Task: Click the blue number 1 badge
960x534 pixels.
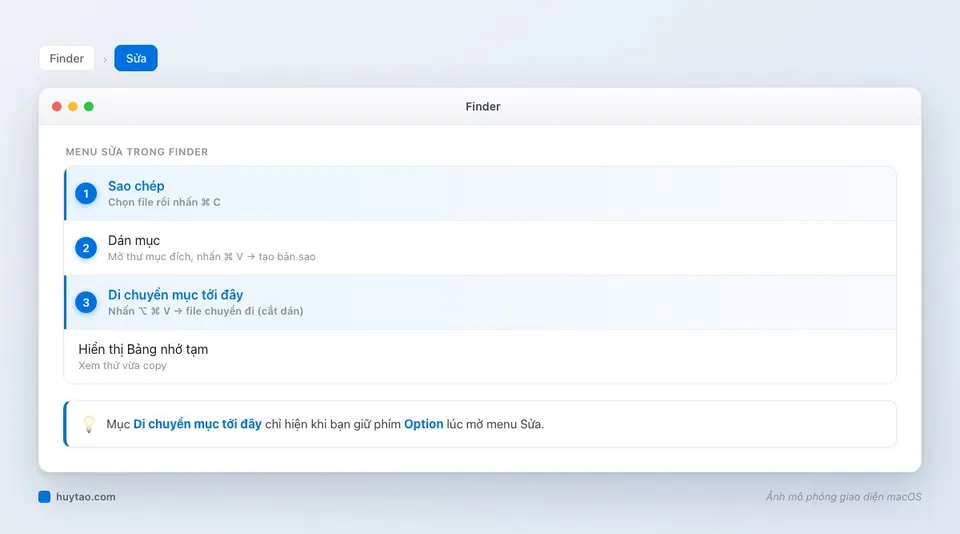Action: tap(86, 194)
